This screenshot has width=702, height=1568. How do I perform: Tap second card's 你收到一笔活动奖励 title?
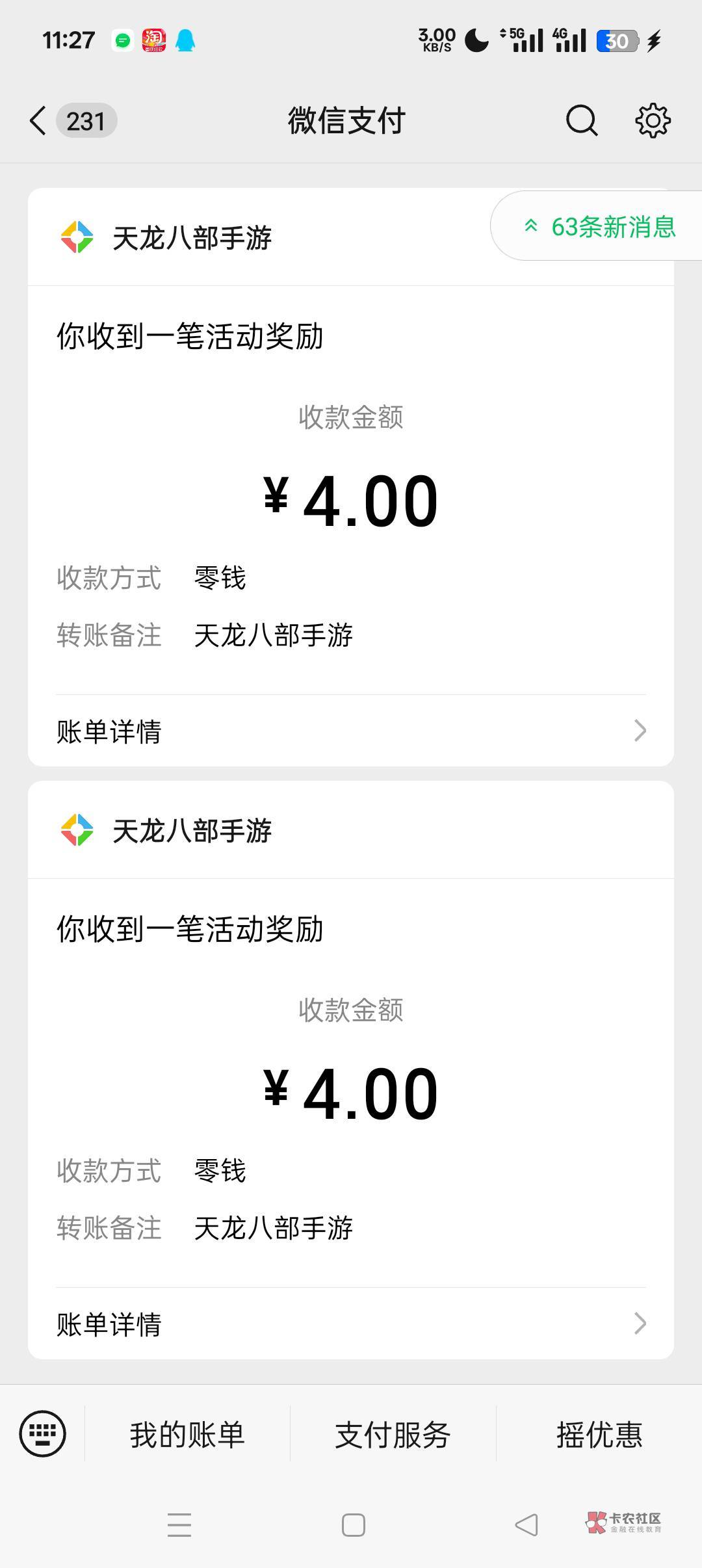click(190, 929)
